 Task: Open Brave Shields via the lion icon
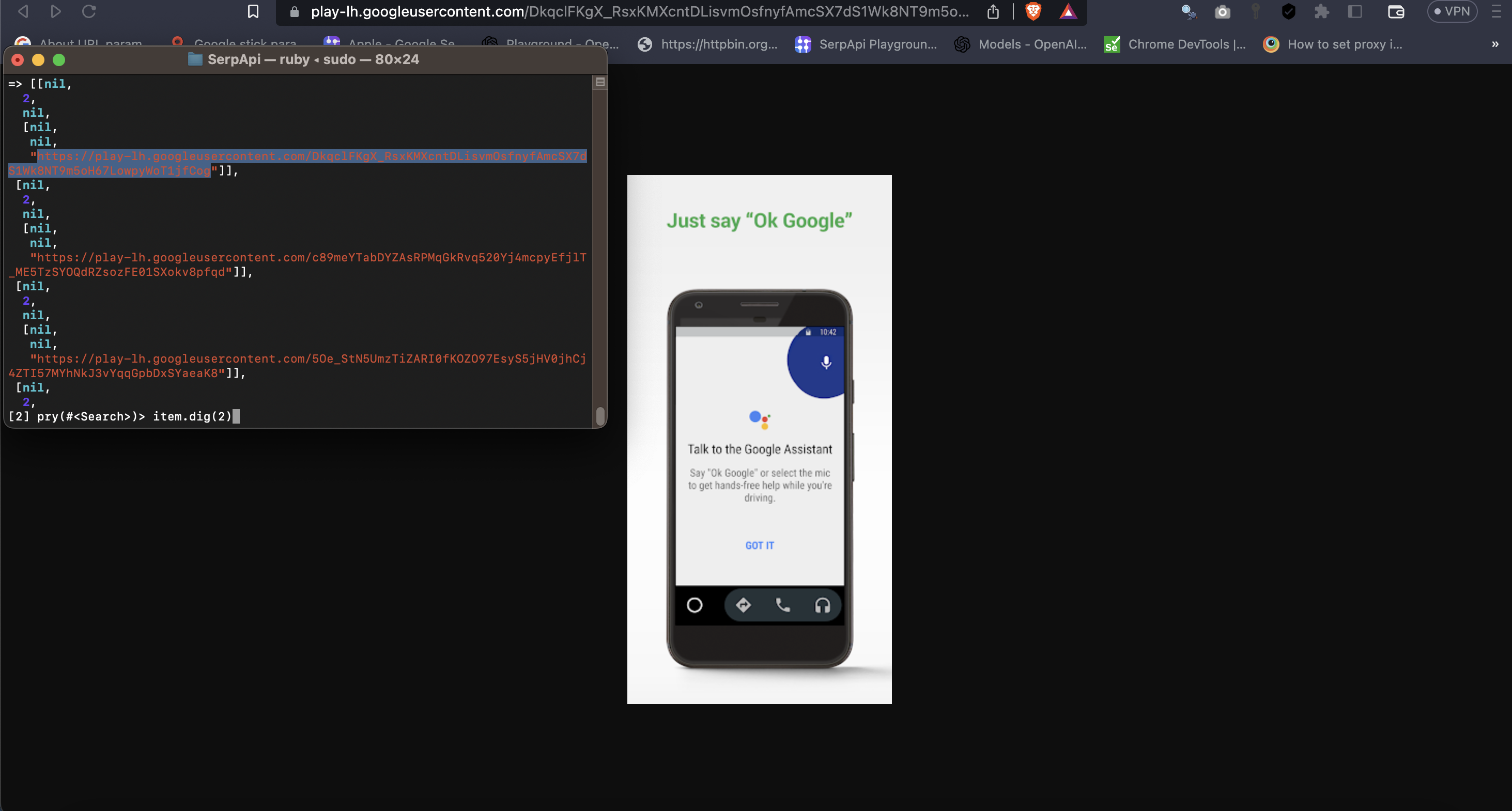click(1033, 12)
